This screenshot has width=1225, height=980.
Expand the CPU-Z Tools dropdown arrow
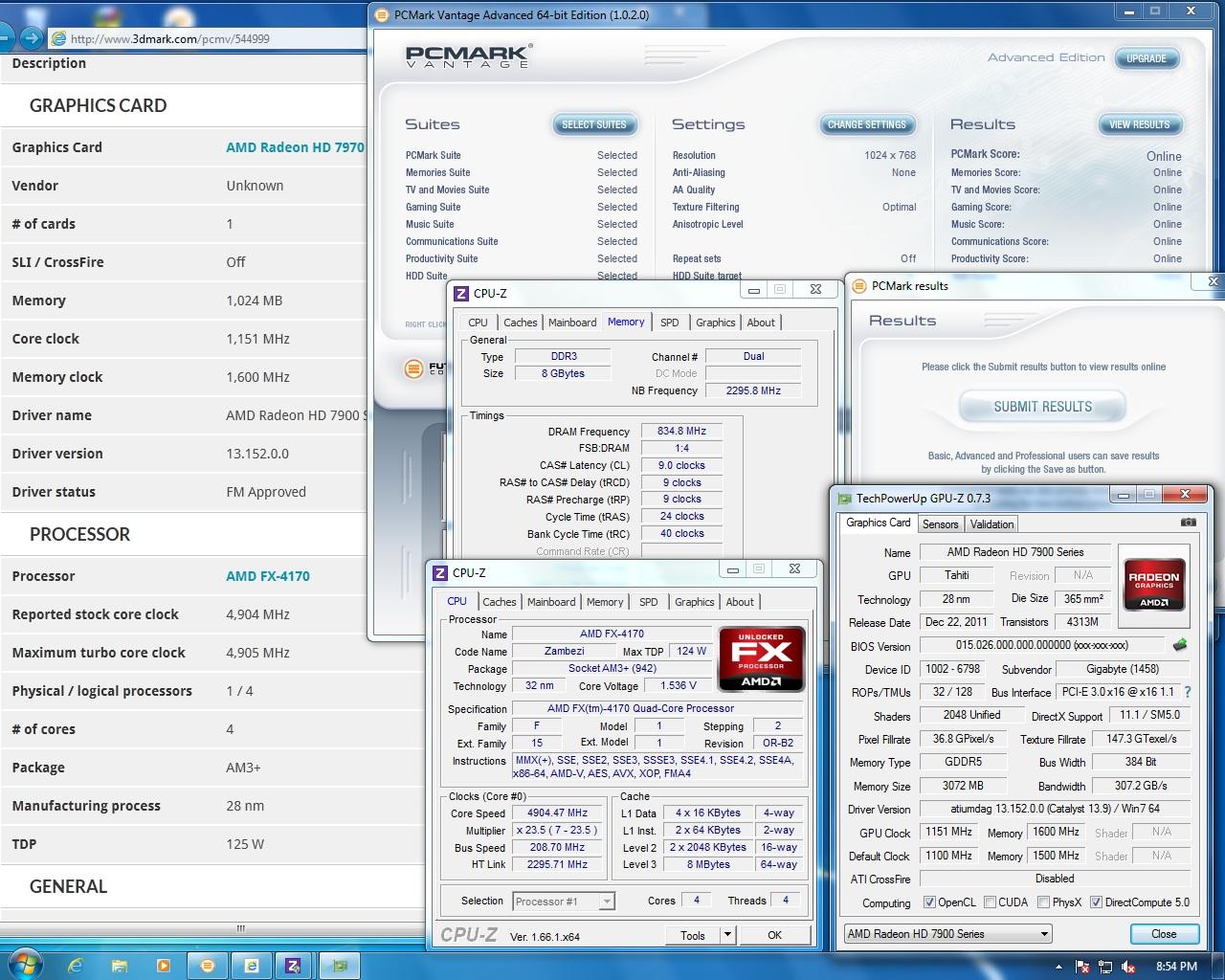(727, 935)
